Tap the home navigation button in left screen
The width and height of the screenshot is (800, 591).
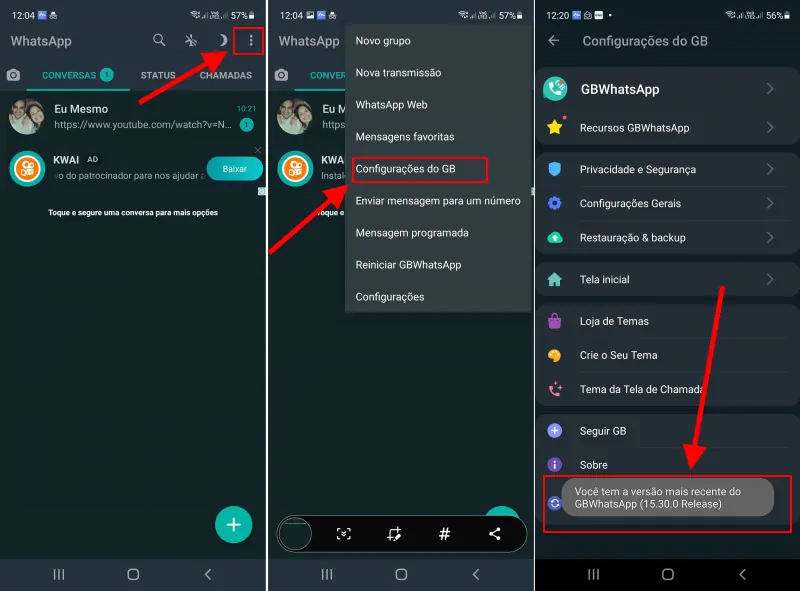click(x=133, y=575)
